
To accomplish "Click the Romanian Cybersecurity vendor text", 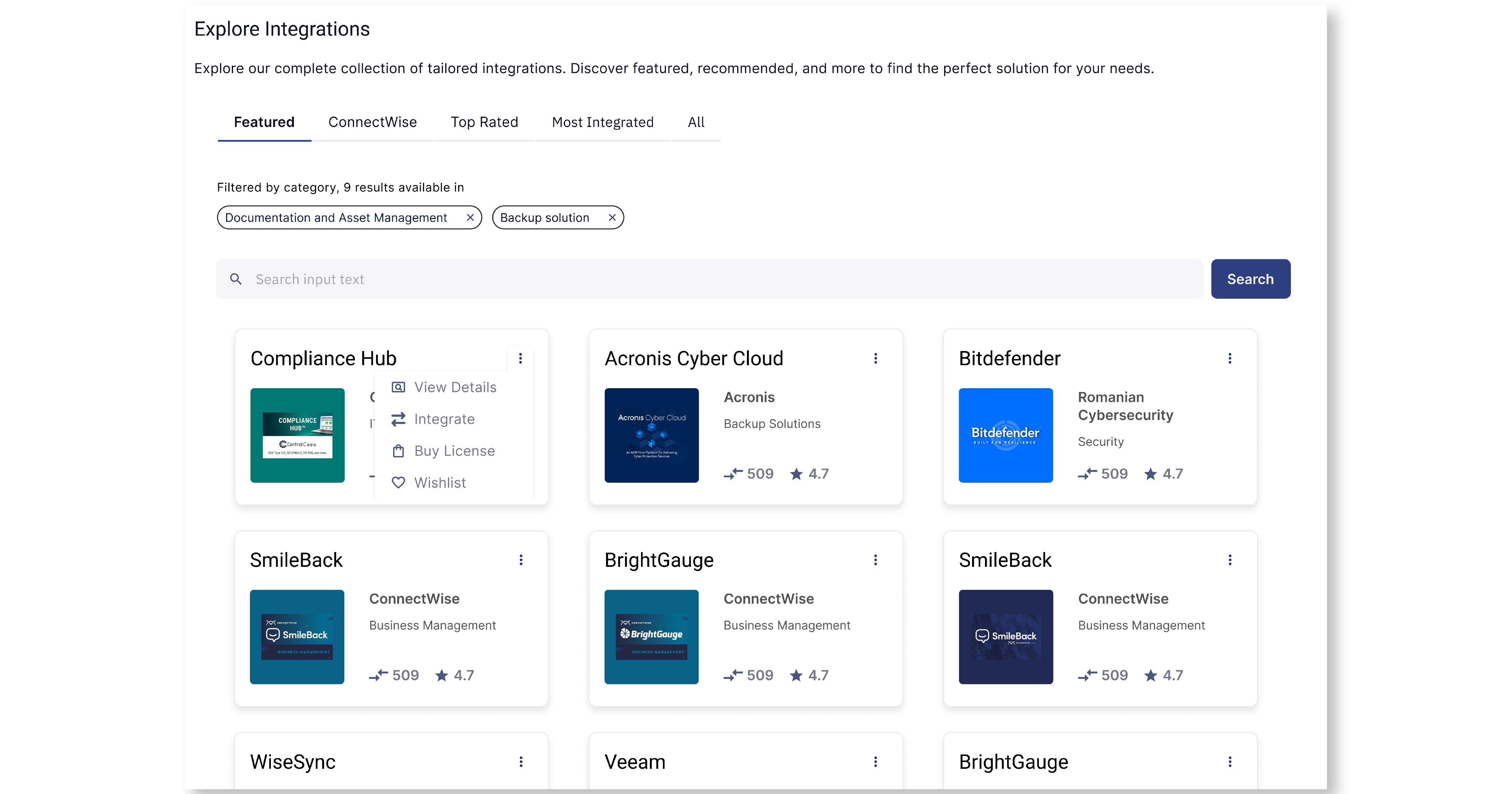I will point(1125,406).
